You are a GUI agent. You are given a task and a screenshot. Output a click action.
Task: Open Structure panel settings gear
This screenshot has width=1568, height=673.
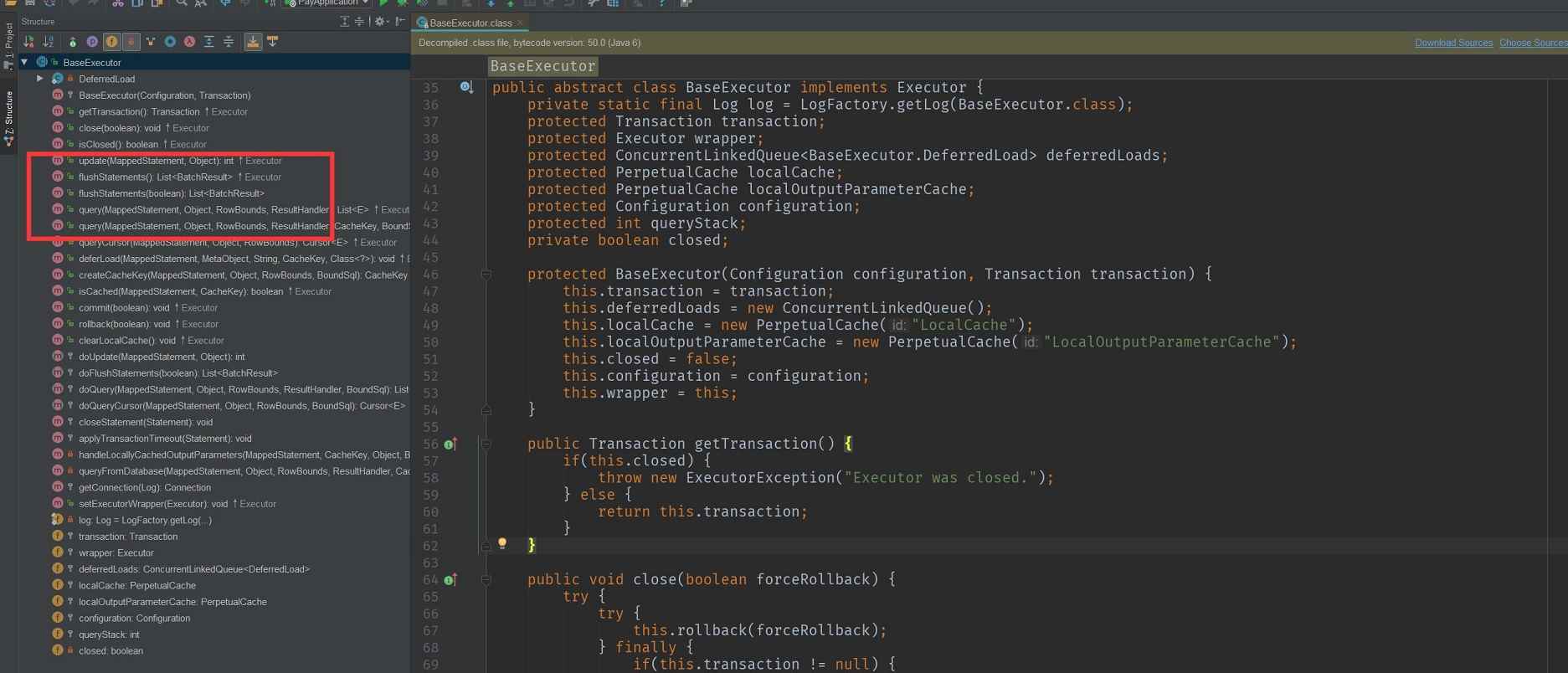380,21
